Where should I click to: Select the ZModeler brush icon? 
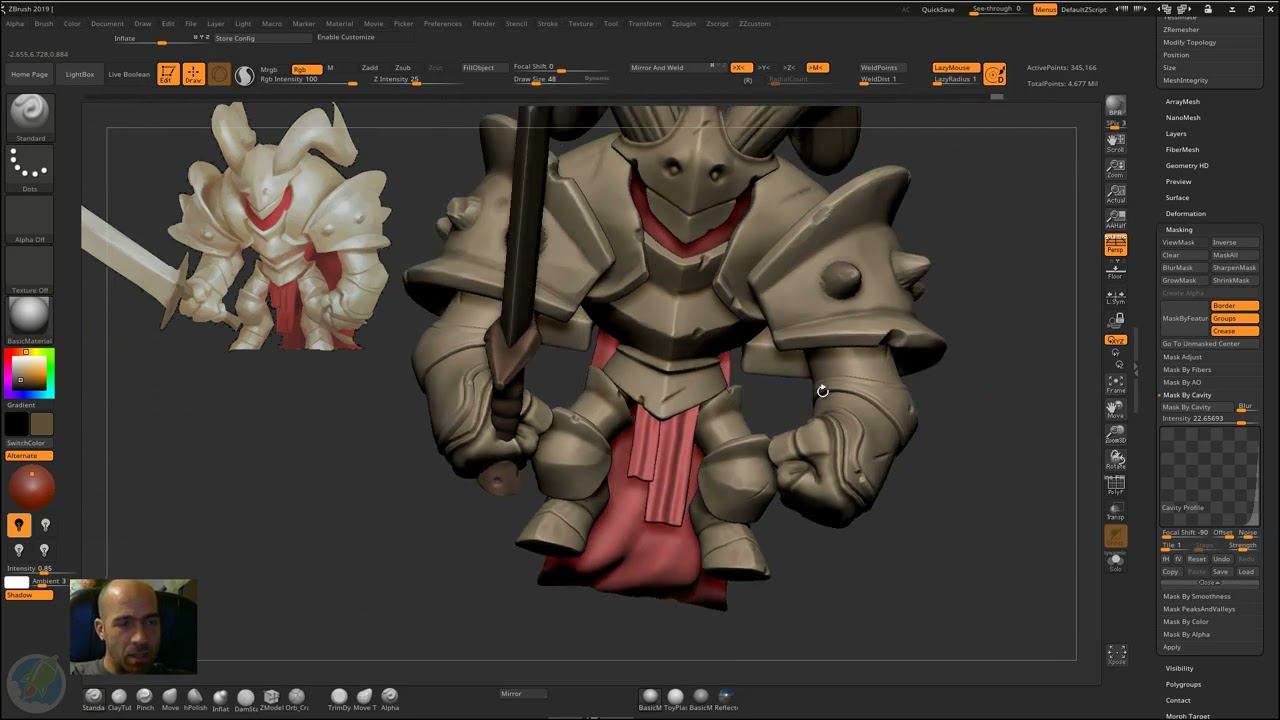271,697
